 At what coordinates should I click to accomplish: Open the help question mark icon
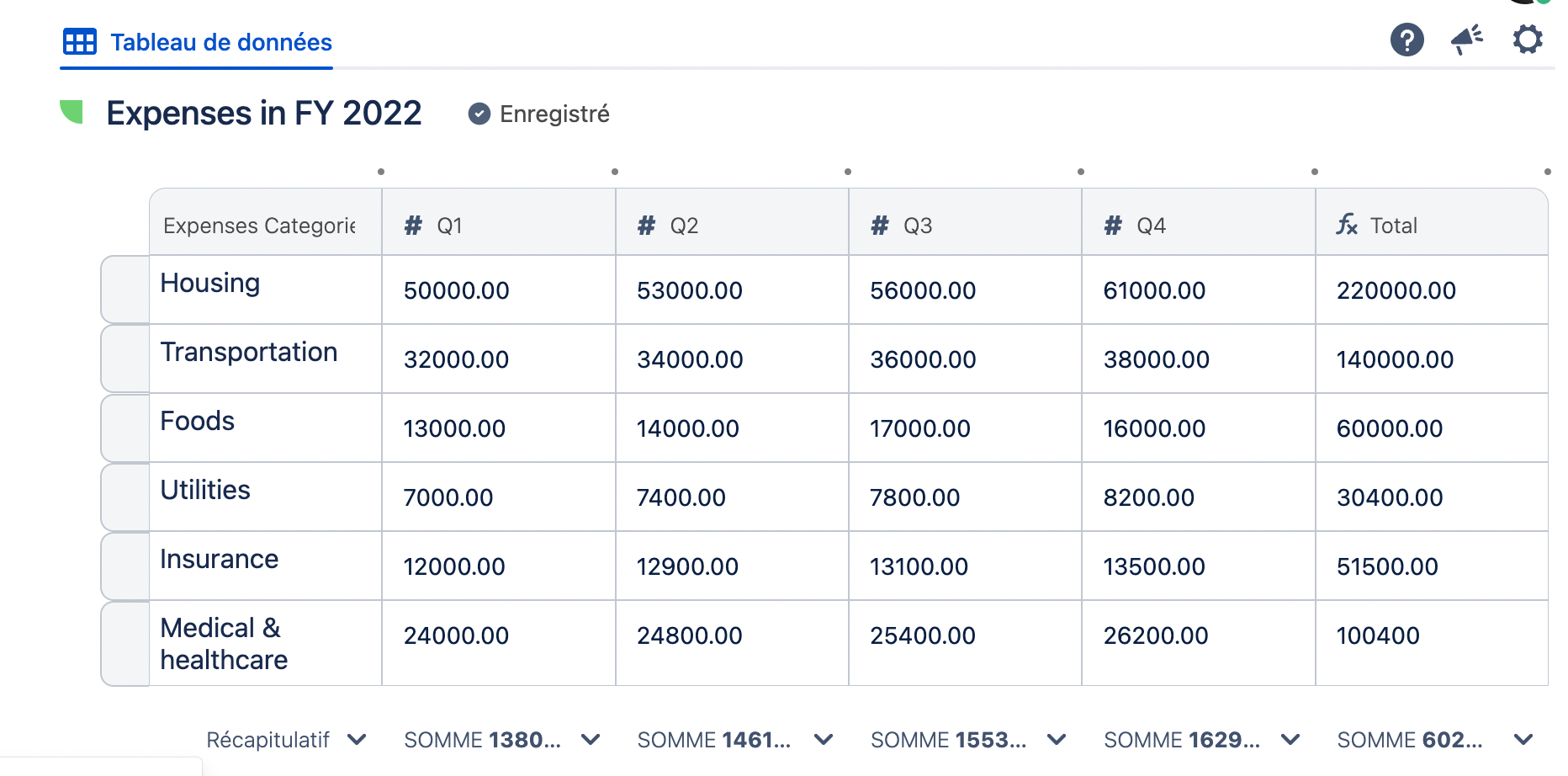coord(1407,40)
